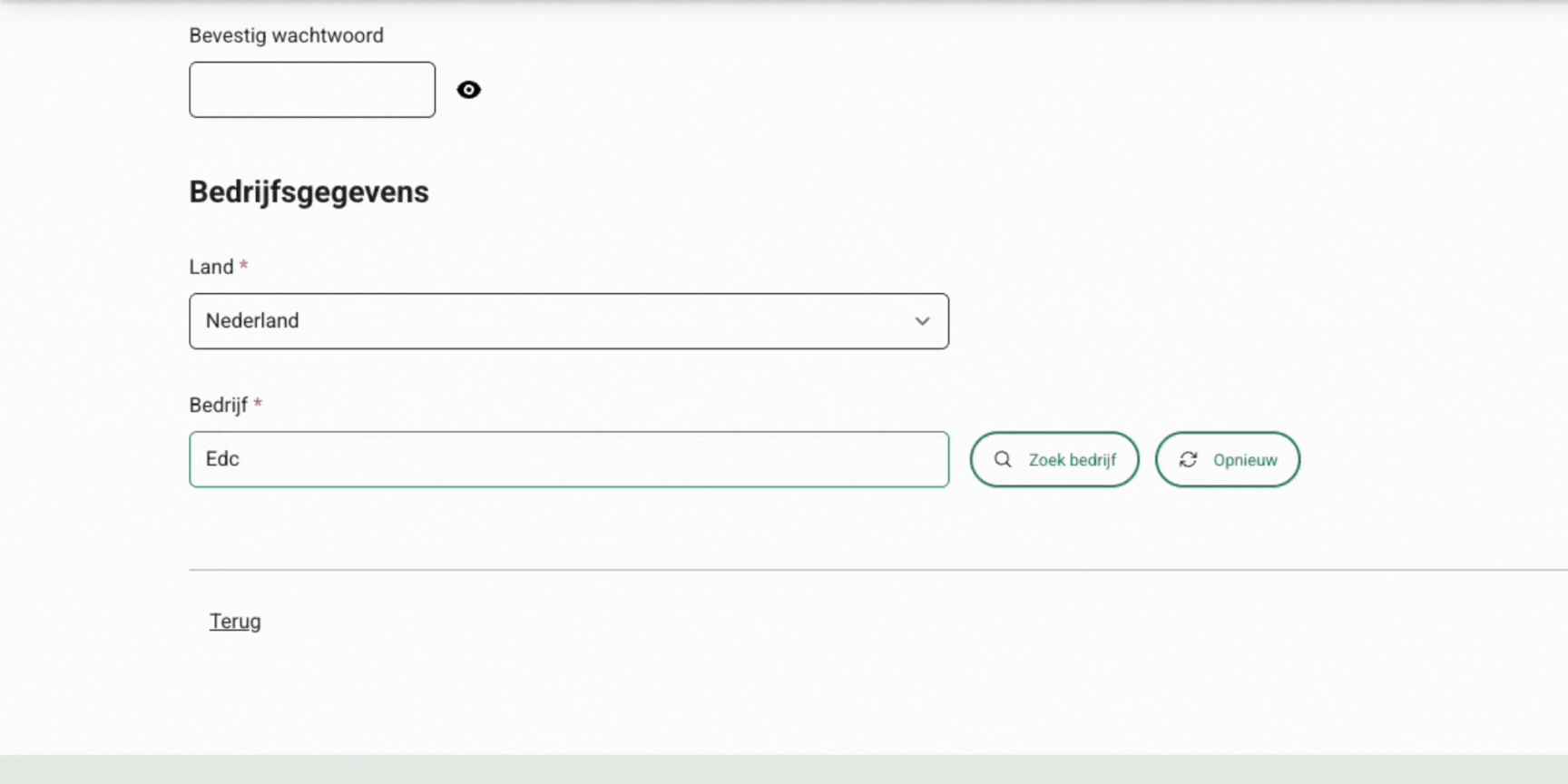Open the Land combo box
Screen dimensions: 1568x784
(x=568, y=321)
